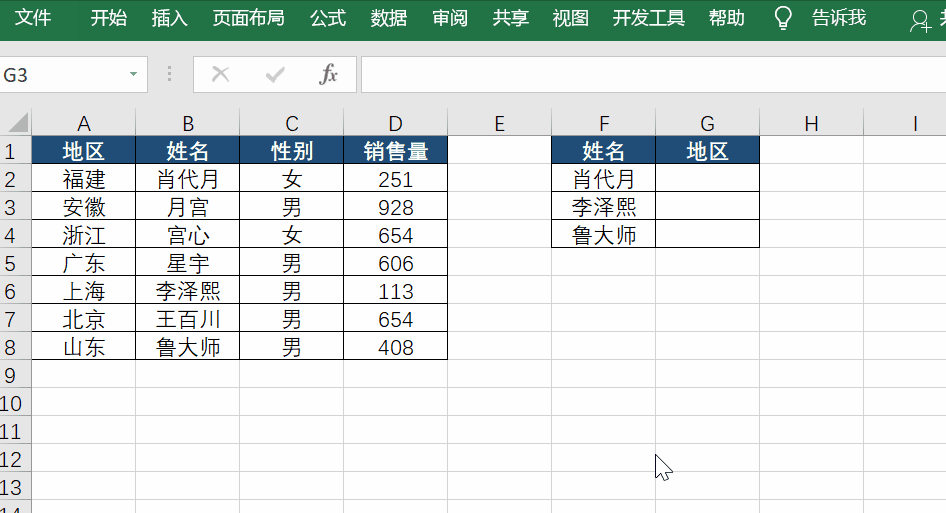Select cell containing 安徽
This screenshot has width=946, height=513.
84,207
